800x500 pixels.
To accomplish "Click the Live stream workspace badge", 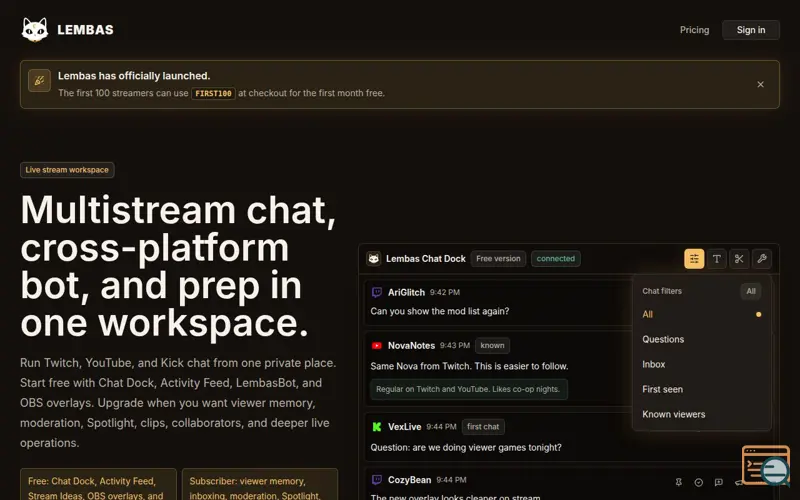I will pyautogui.click(x=67, y=170).
